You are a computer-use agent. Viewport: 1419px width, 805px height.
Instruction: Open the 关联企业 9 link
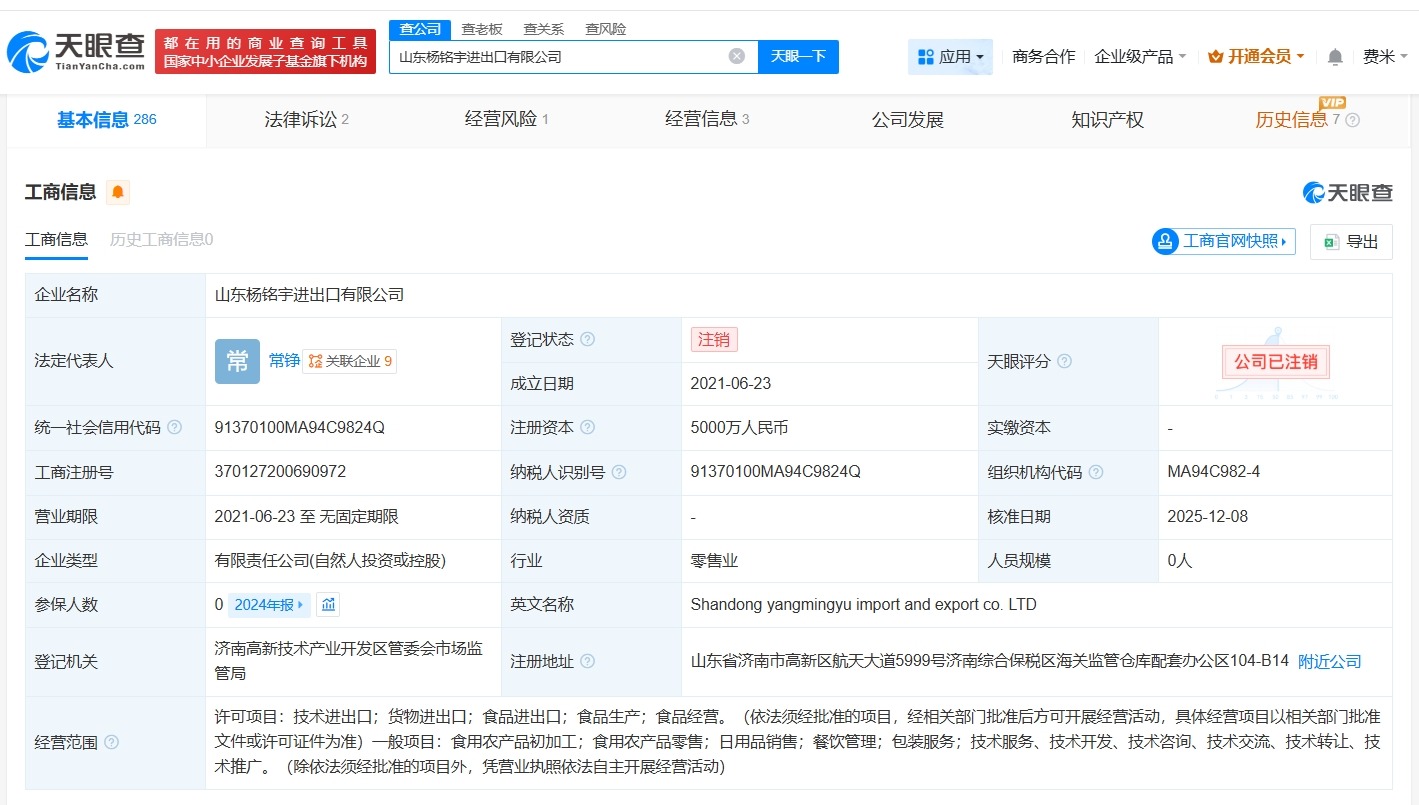(349, 361)
